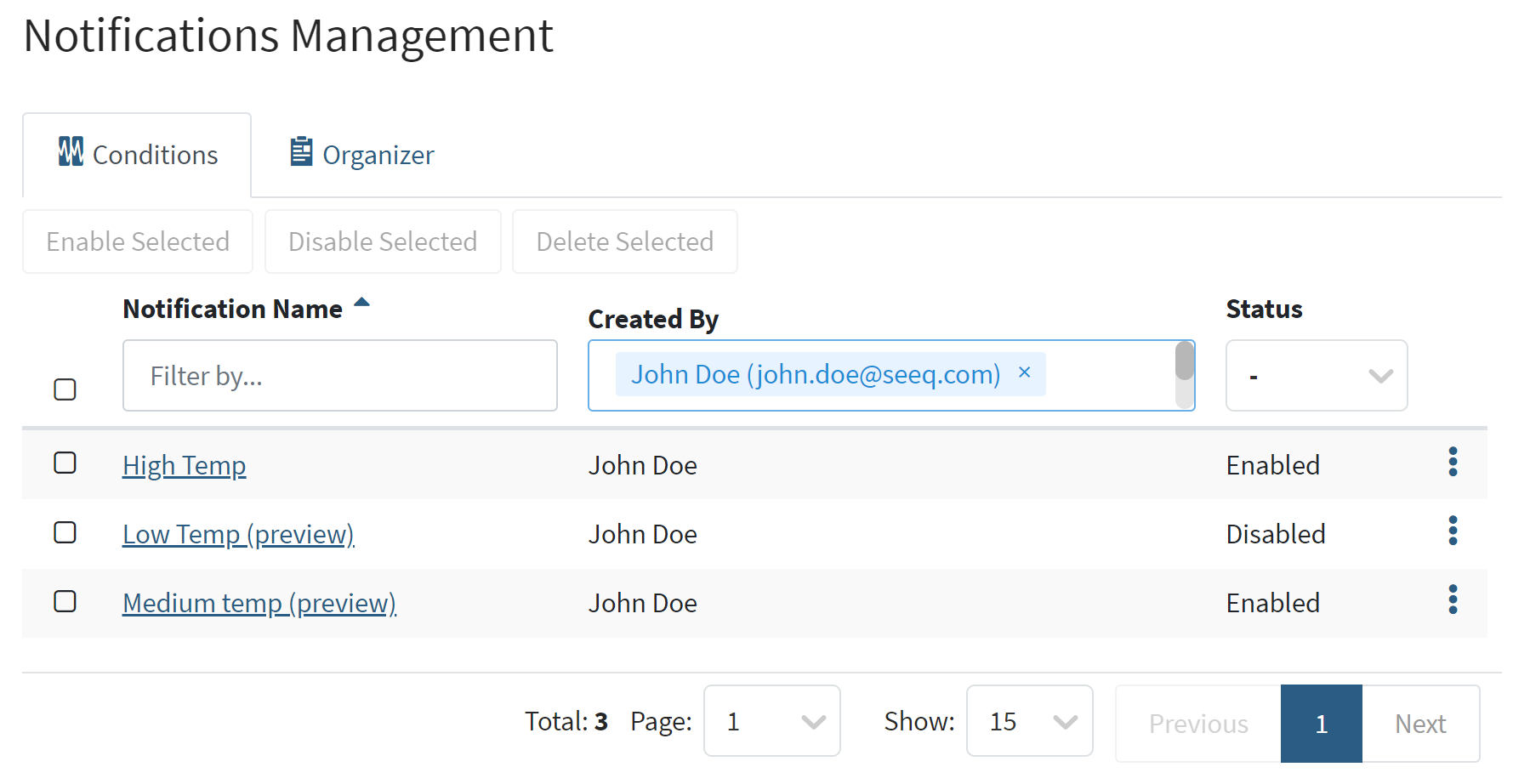
Task: Open the Page number dropdown
Action: click(x=771, y=721)
